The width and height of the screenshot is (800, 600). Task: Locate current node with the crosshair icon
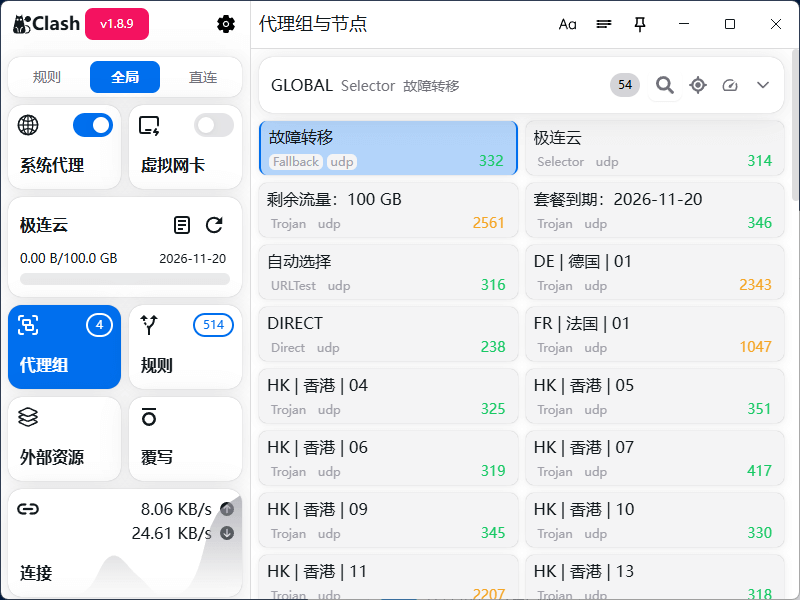[x=698, y=85]
